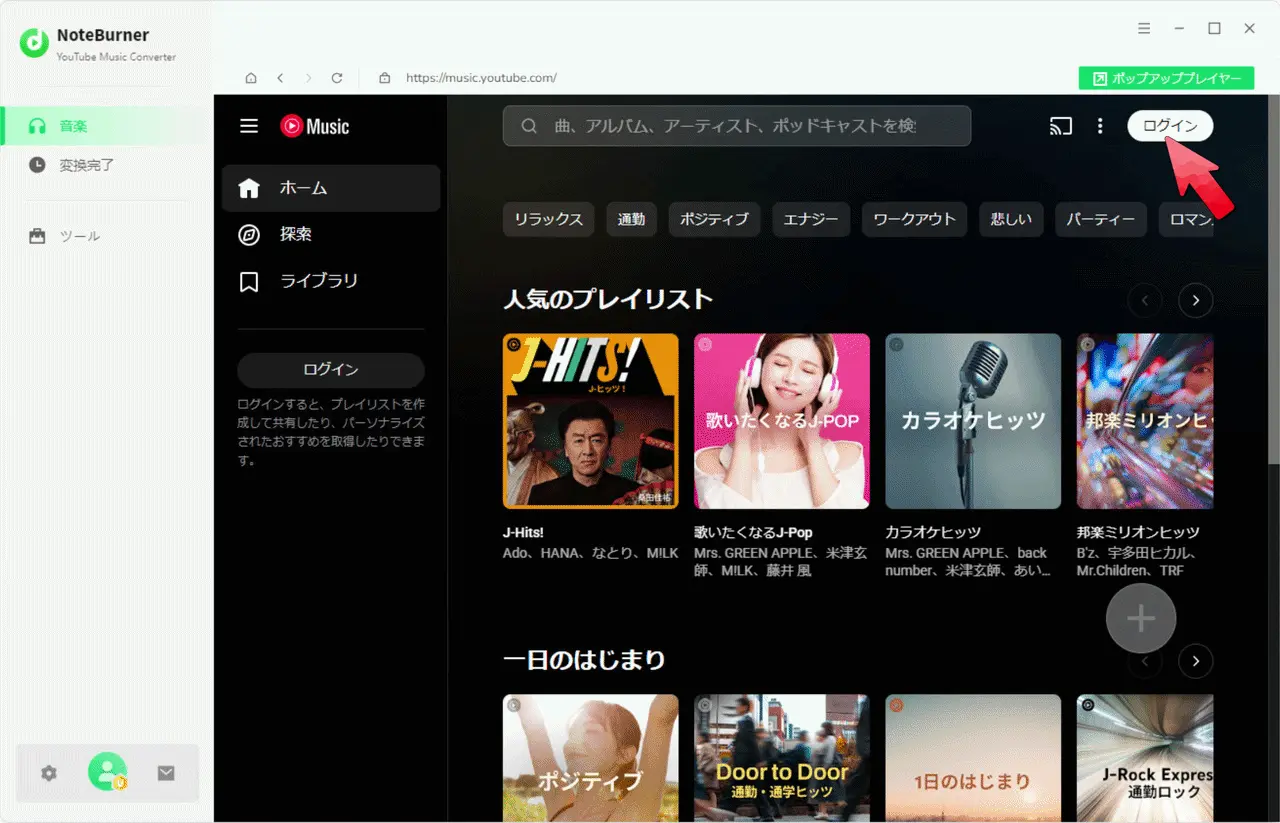Reload the page with refresh icon
The image size is (1280, 823).
point(337,78)
